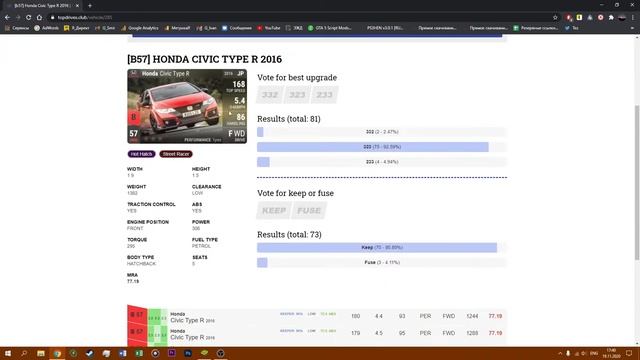Open a new browser tab
Viewport: 640px width, 360px height.
90,6
